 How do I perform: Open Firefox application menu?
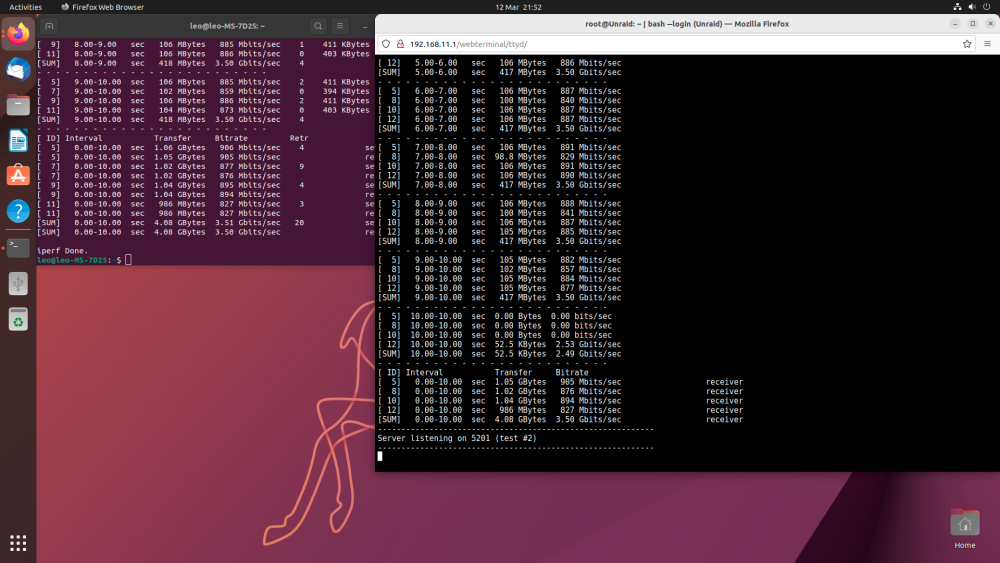[987, 44]
